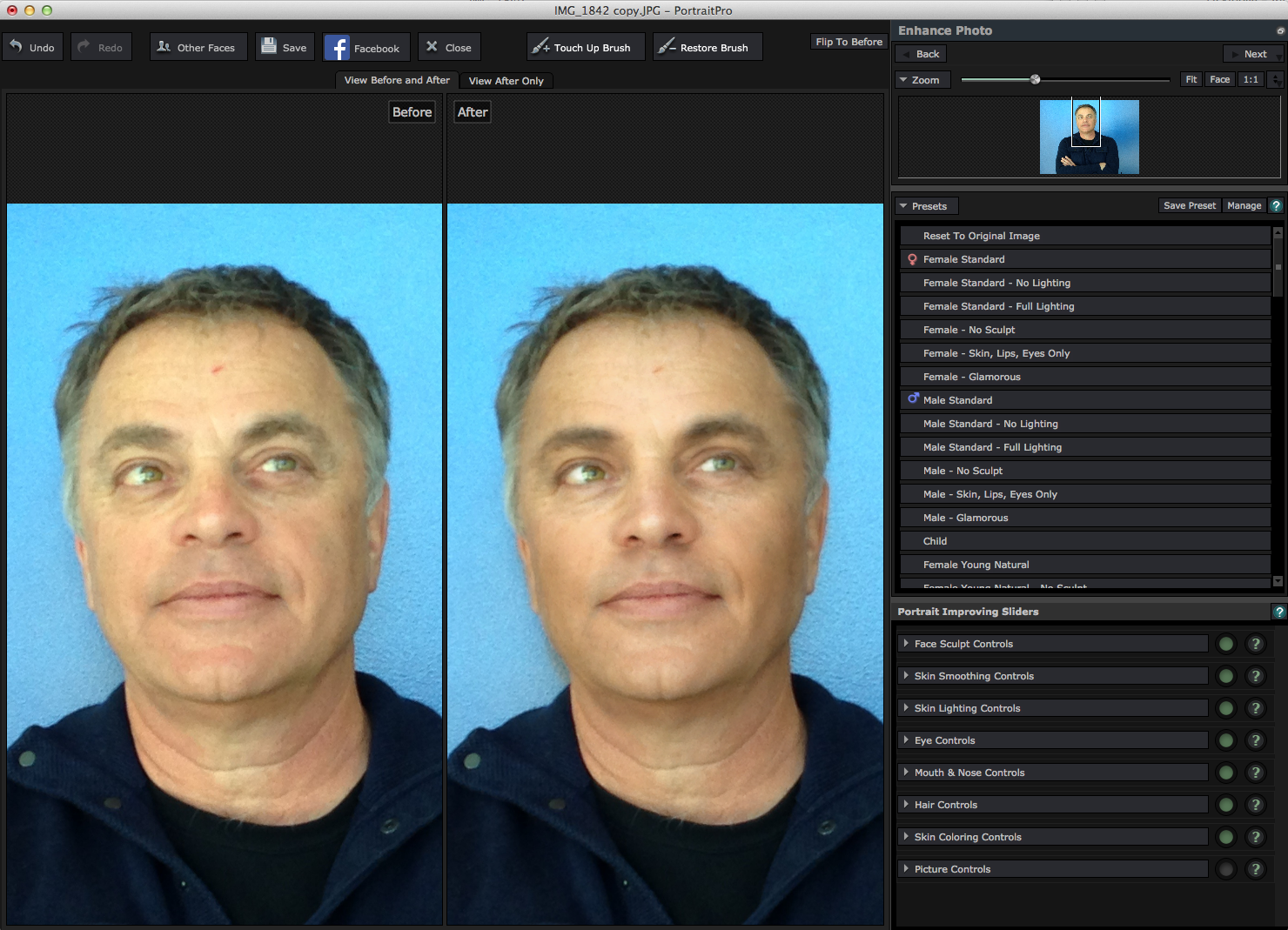Zoom to Face view
This screenshot has height=930, width=1288.
[1219, 79]
